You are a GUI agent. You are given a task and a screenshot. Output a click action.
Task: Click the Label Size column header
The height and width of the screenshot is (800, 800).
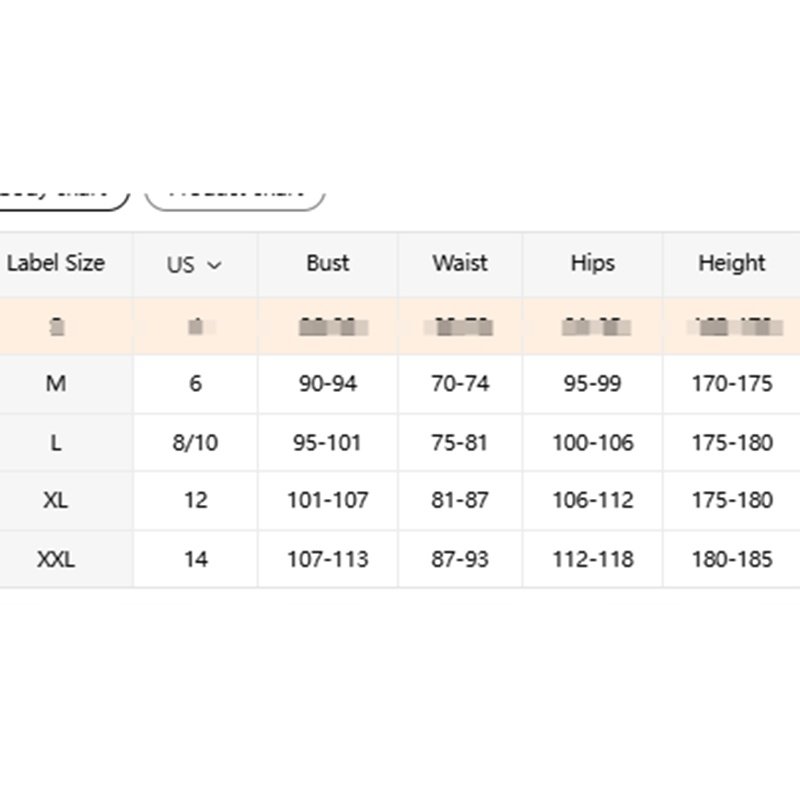click(56, 264)
